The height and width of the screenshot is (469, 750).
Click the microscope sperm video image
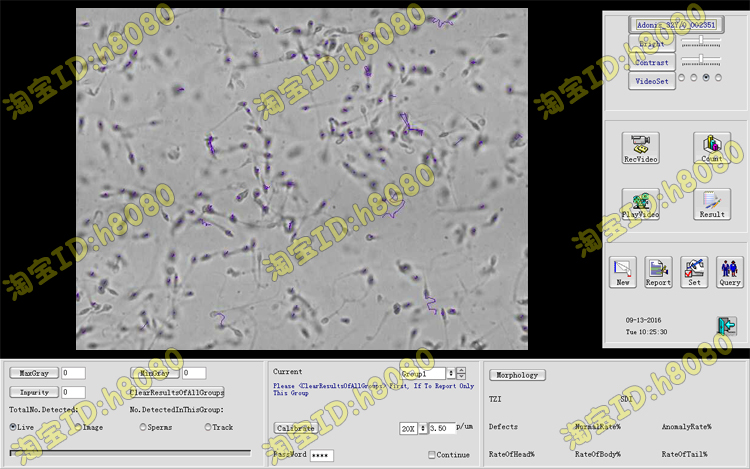tap(302, 179)
